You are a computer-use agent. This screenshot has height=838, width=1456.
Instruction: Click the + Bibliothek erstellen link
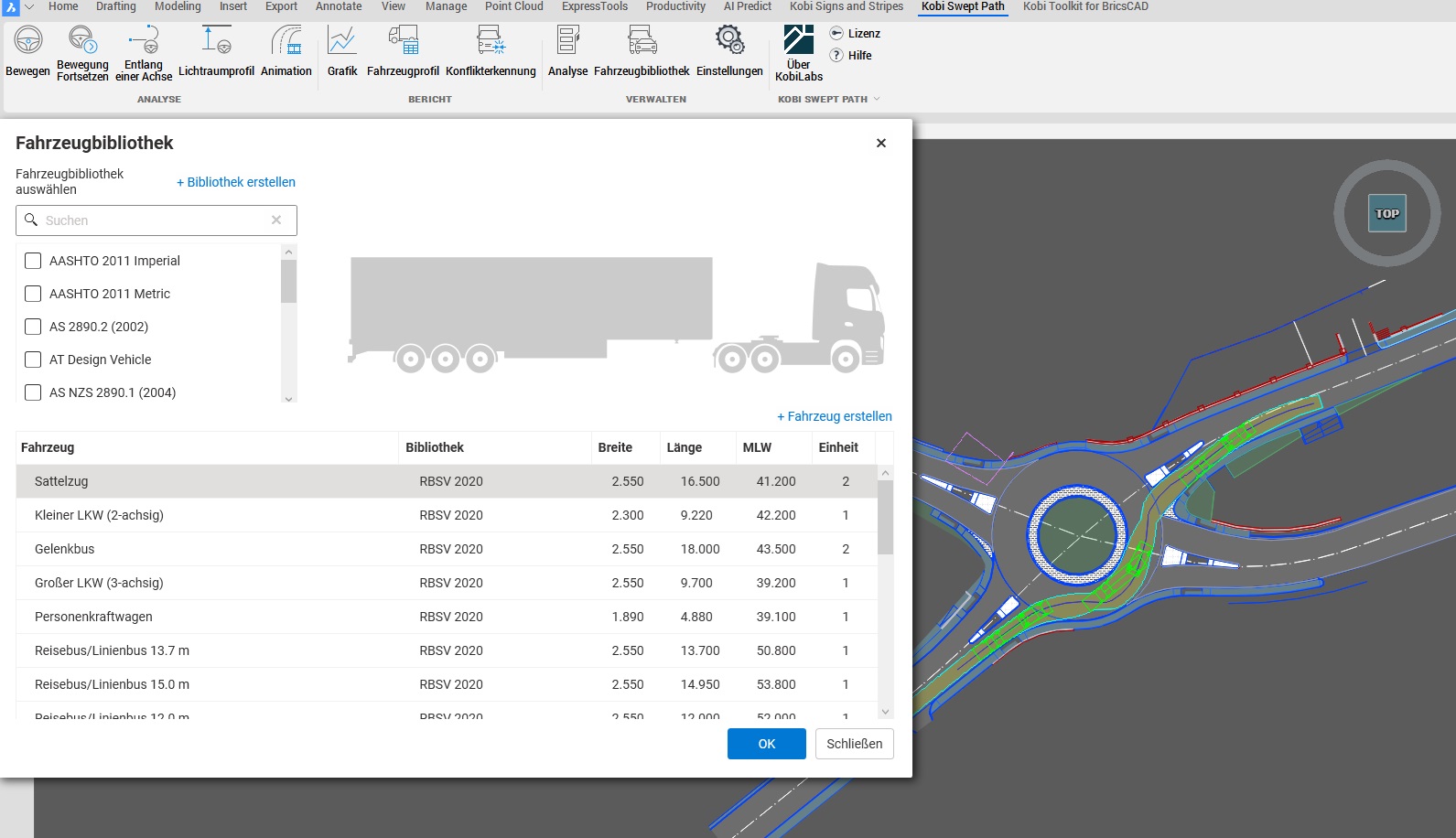236,182
